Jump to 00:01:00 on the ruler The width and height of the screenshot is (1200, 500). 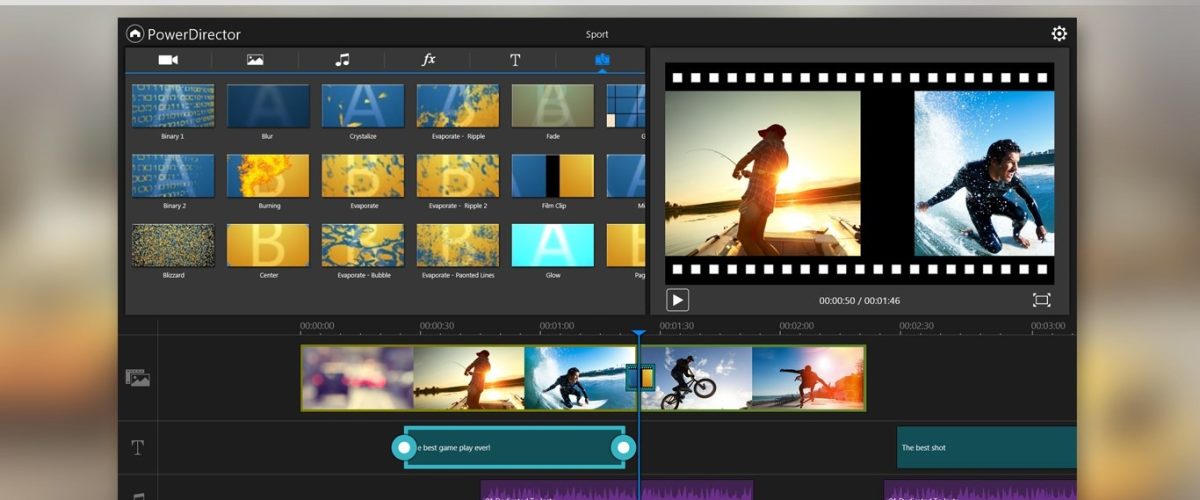[557, 326]
